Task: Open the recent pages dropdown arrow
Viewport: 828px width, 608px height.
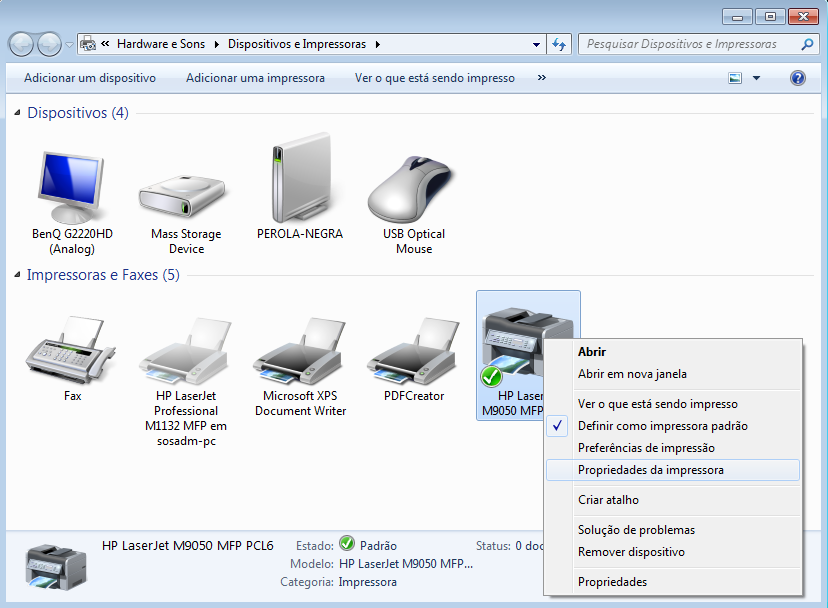Action: [69, 45]
